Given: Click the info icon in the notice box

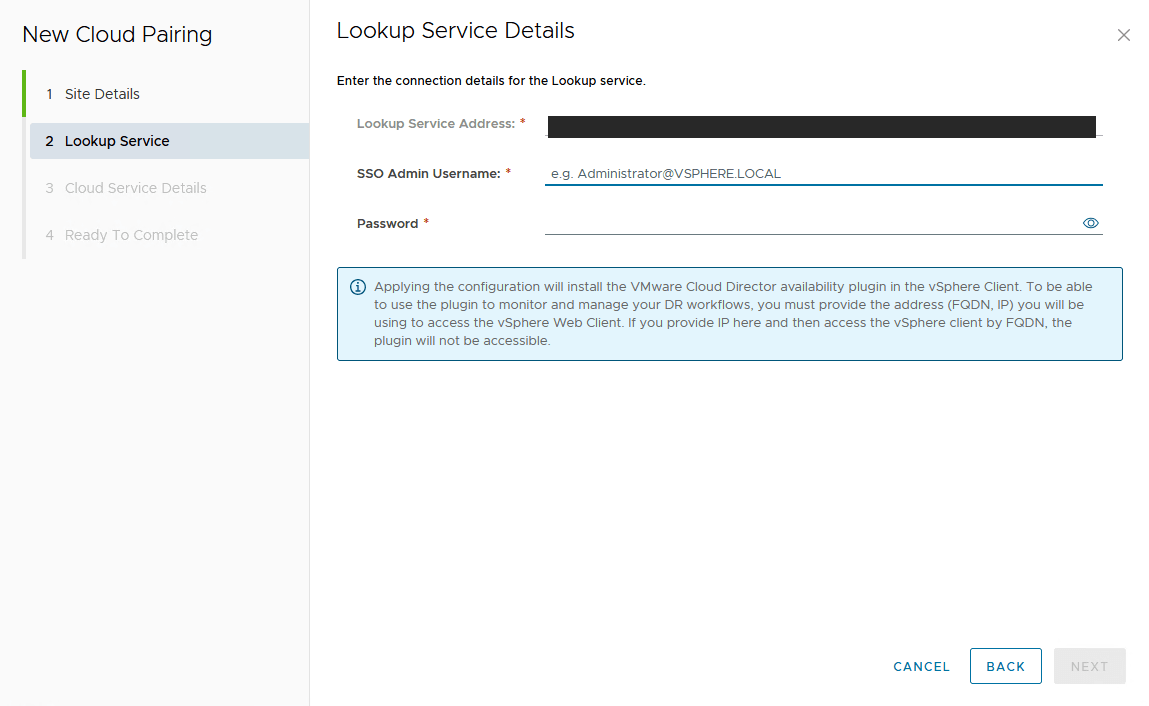Looking at the screenshot, I should click(358, 287).
